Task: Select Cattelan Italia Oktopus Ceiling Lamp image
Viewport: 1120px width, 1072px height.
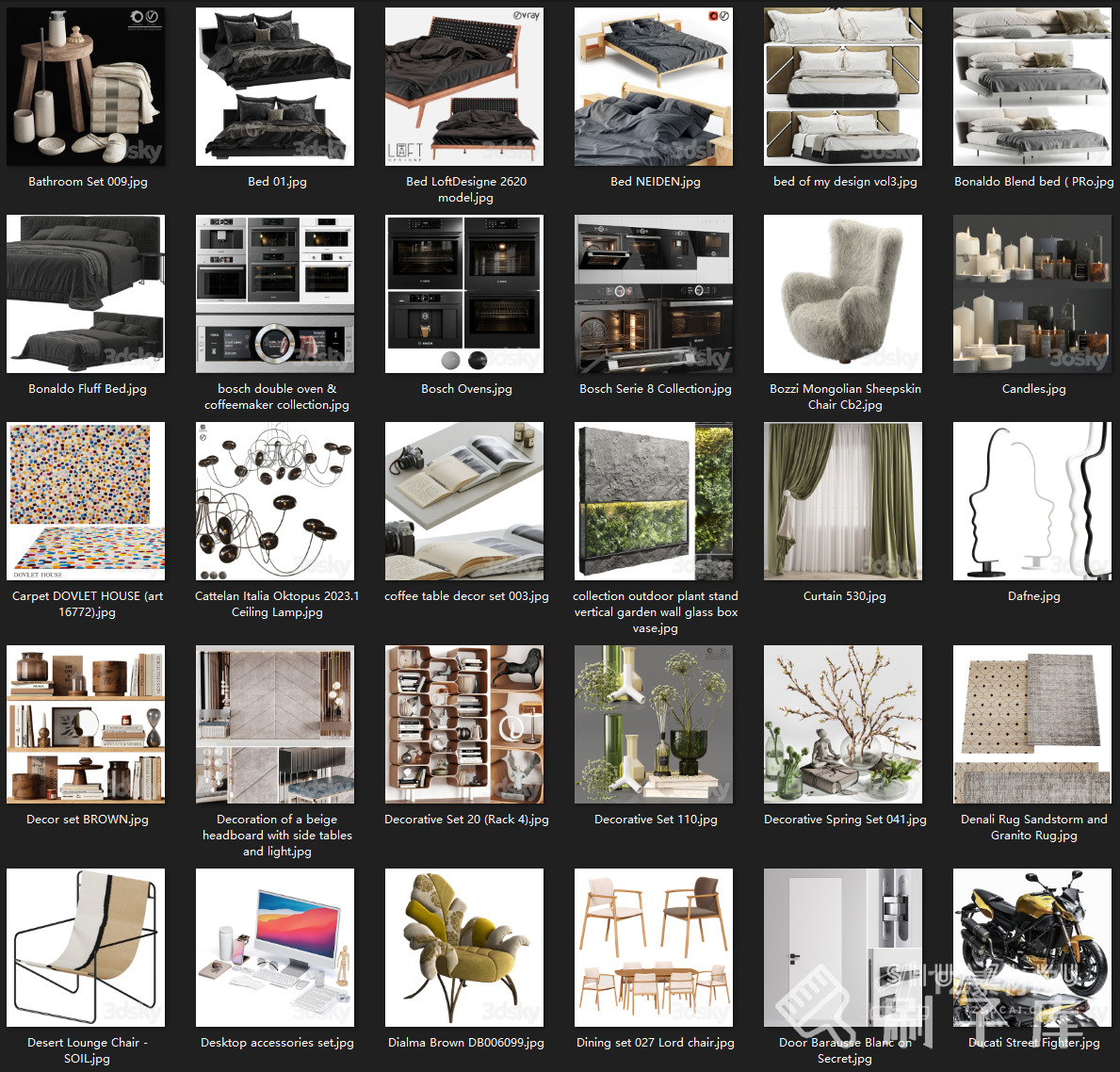Action: 275,501
